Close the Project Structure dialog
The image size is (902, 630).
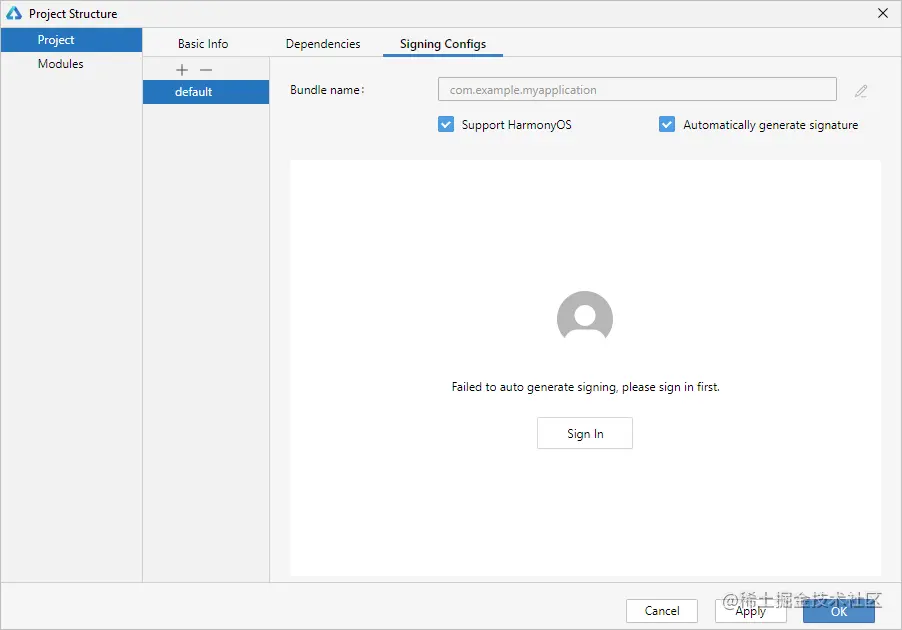coord(882,13)
